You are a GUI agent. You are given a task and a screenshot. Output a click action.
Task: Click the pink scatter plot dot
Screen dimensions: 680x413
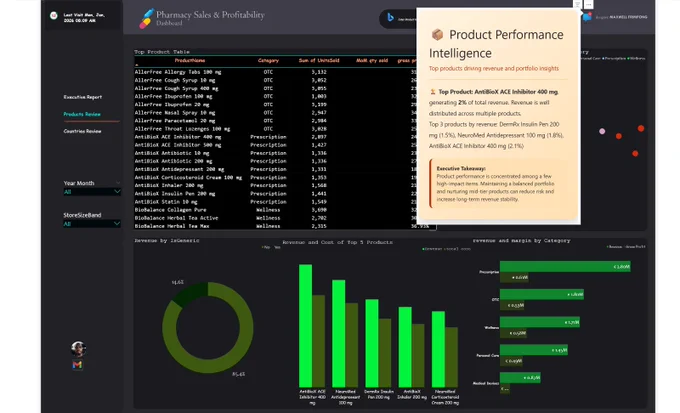pos(602,131)
